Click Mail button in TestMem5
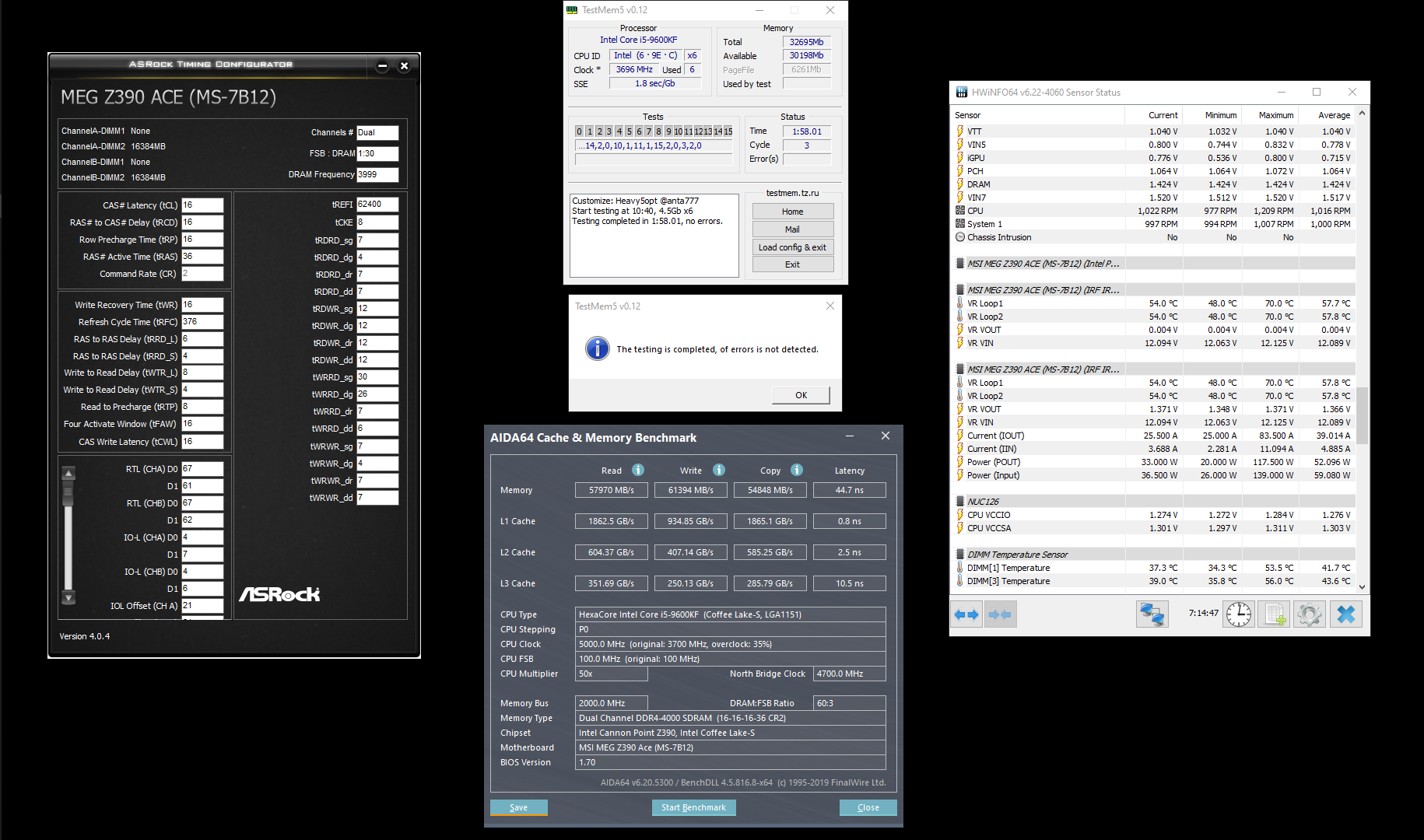The width and height of the screenshot is (1424, 840). point(793,229)
